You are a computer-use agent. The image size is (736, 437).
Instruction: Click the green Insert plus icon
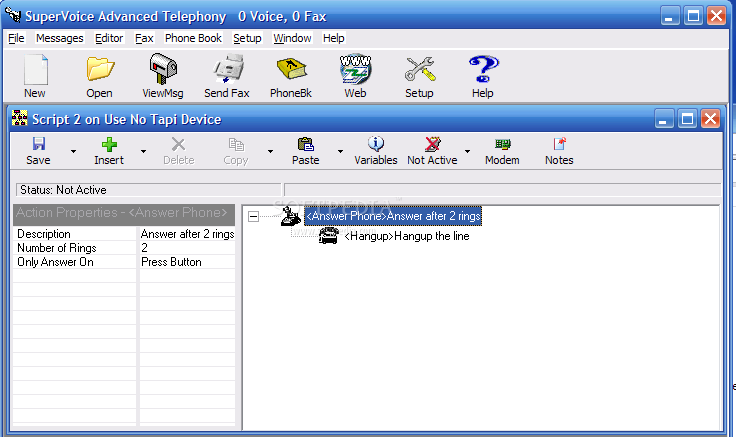[109, 144]
